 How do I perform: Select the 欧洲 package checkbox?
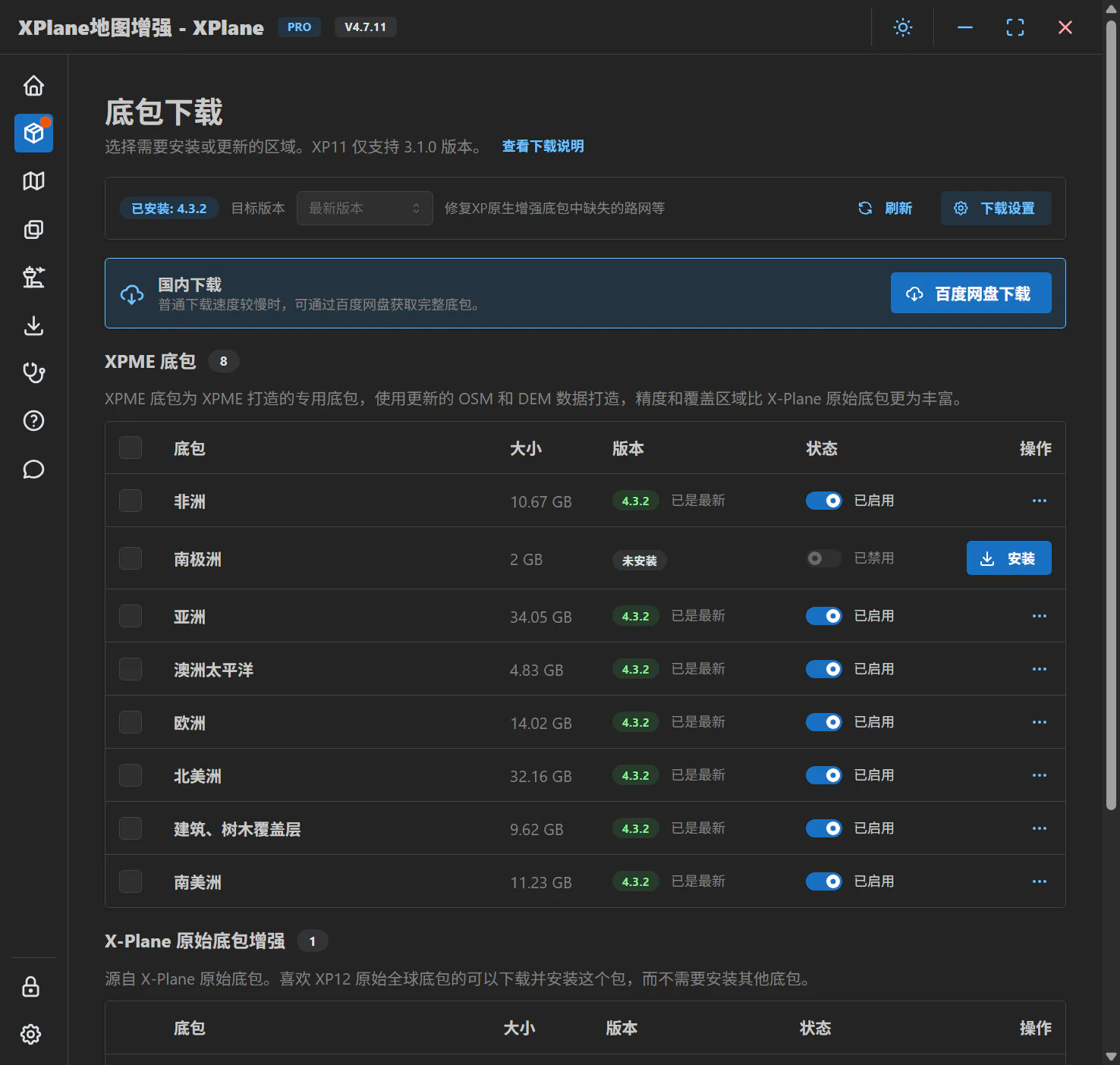click(131, 722)
